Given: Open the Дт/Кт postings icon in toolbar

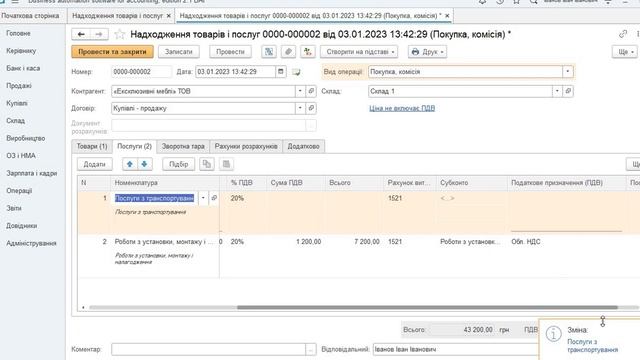Looking at the screenshot, I should 269,52.
